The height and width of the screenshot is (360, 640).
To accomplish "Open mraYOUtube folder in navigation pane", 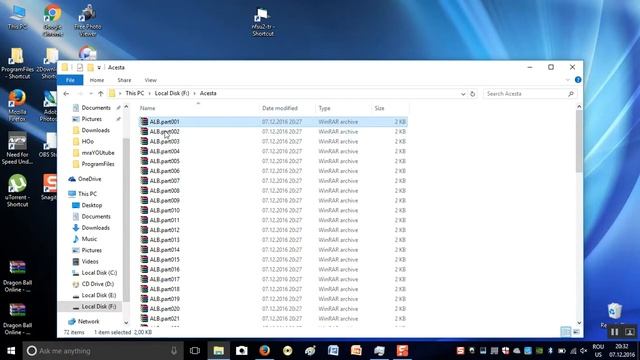I will click(98, 153).
